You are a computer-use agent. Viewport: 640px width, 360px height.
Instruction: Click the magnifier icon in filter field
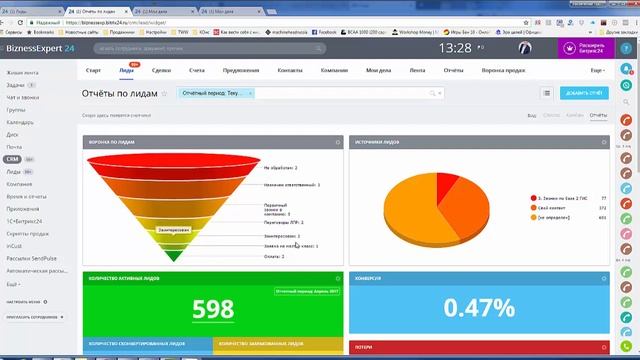click(x=432, y=93)
